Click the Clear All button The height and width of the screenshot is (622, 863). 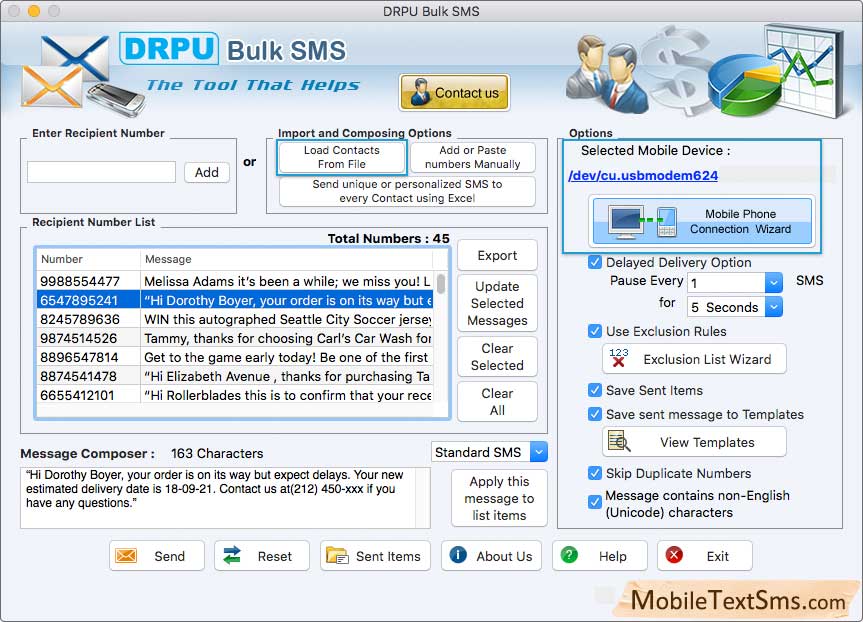click(x=497, y=402)
